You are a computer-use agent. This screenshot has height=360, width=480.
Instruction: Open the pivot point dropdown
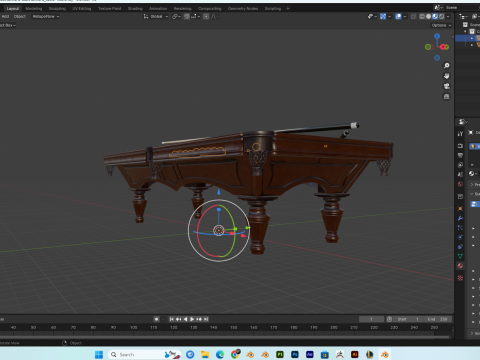coord(176,16)
